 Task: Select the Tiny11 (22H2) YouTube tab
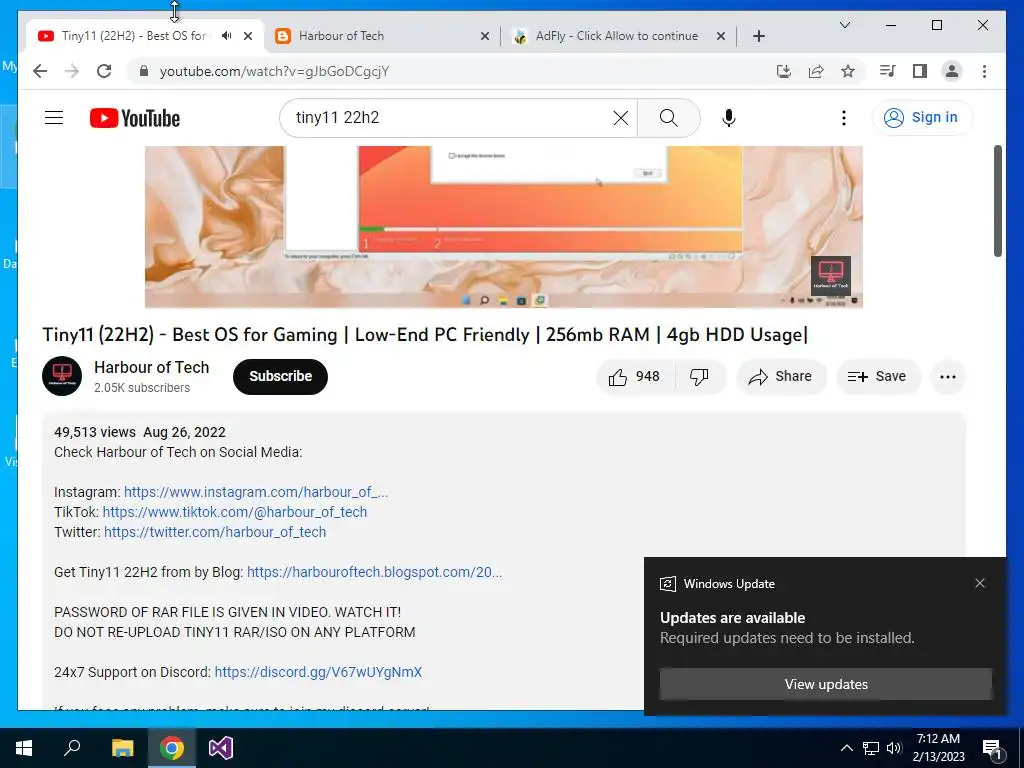(x=134, y=36)
